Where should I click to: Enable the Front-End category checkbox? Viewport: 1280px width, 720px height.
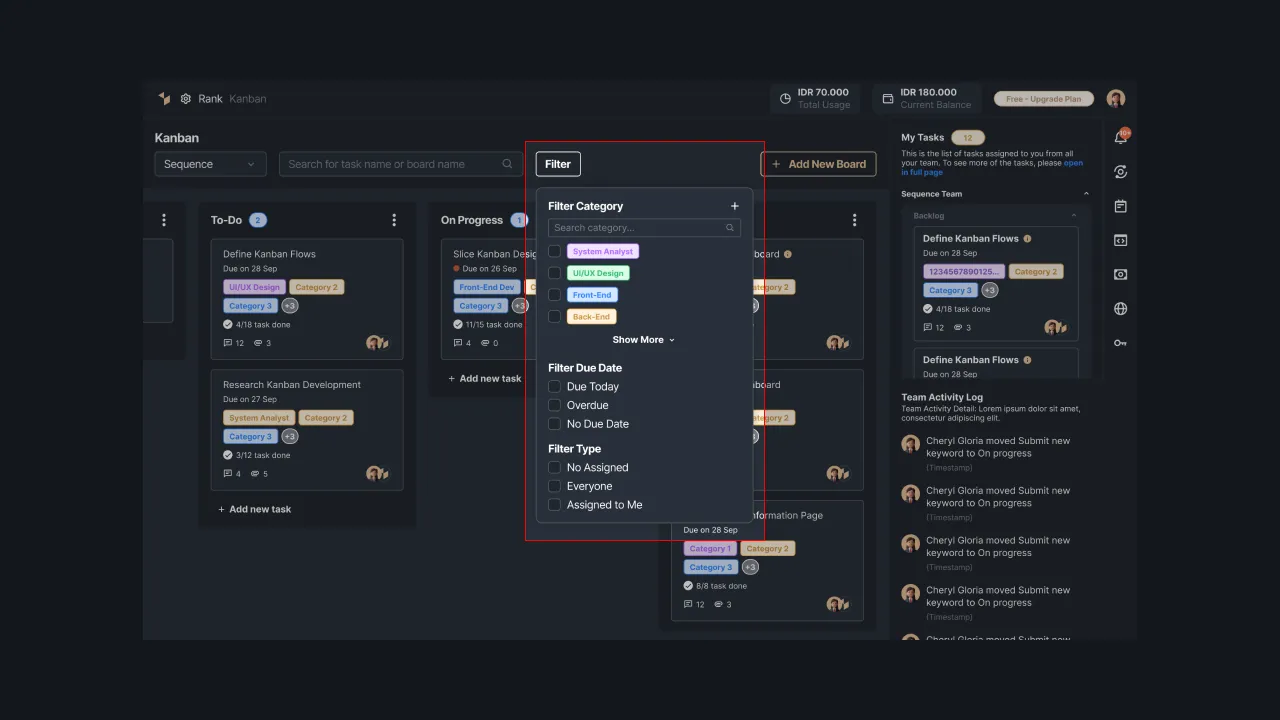554,295
